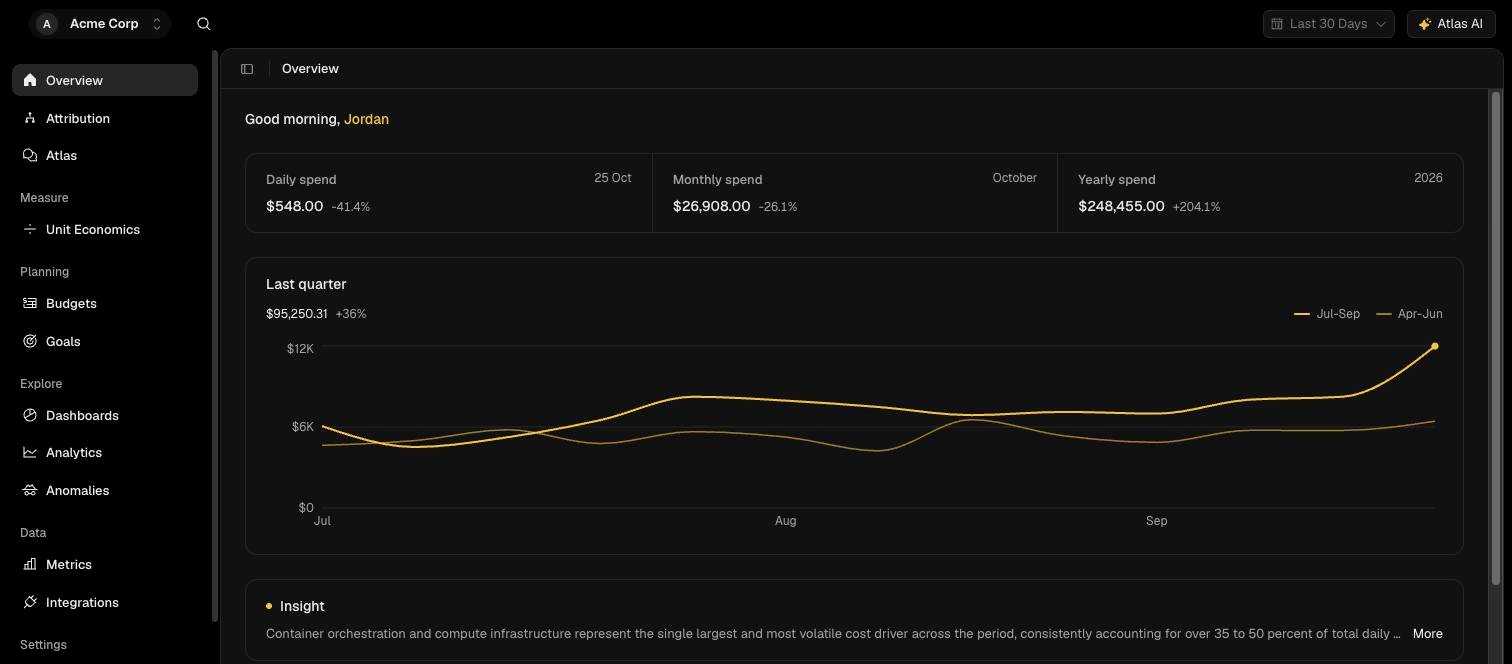Click the sidebar vertical scrollbar
This screenshot has width=1512, height=664.
pyautogui.click(x=215, y=335)
